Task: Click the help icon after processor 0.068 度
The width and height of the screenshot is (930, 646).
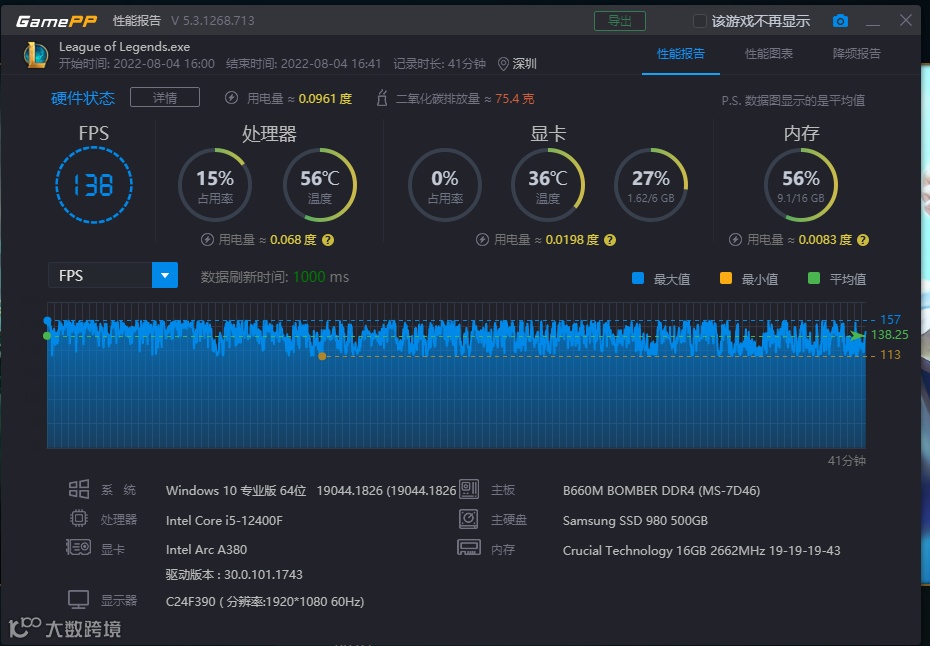Action: (x=327, y=240)
